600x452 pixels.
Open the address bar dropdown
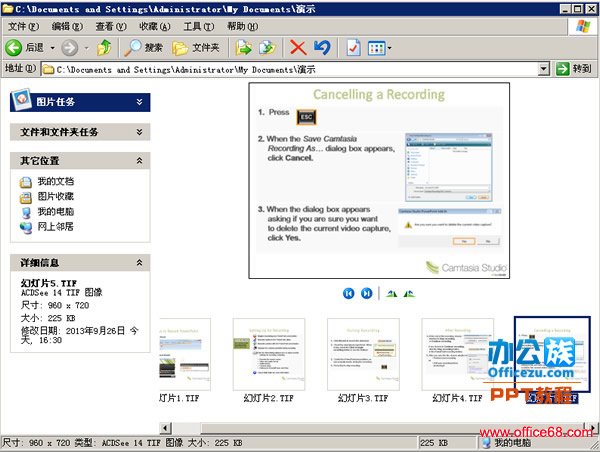544,69
